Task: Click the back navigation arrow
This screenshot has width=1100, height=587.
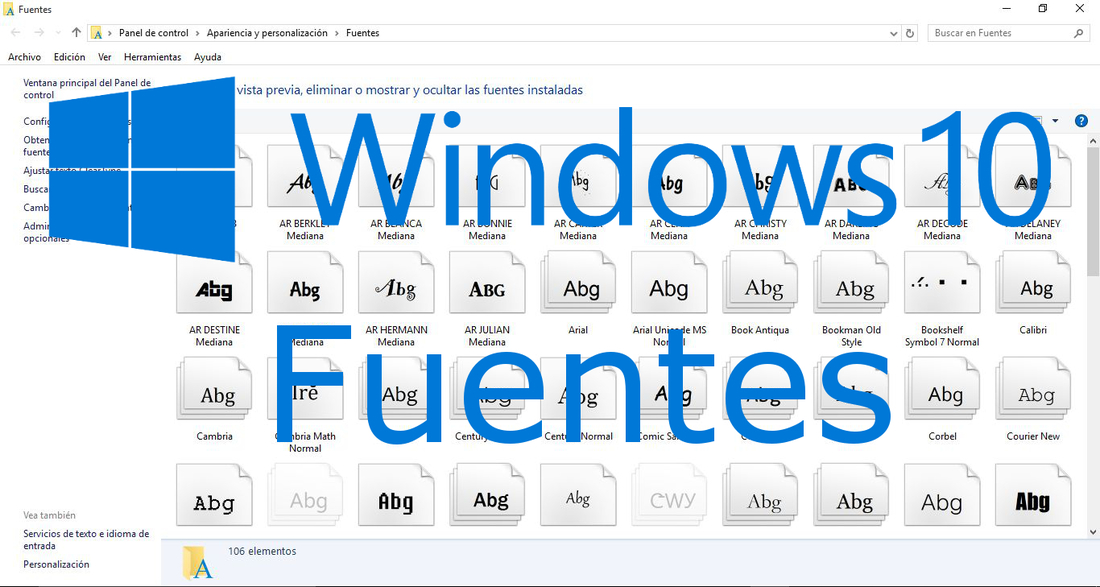Action: (x=15, y=32)
